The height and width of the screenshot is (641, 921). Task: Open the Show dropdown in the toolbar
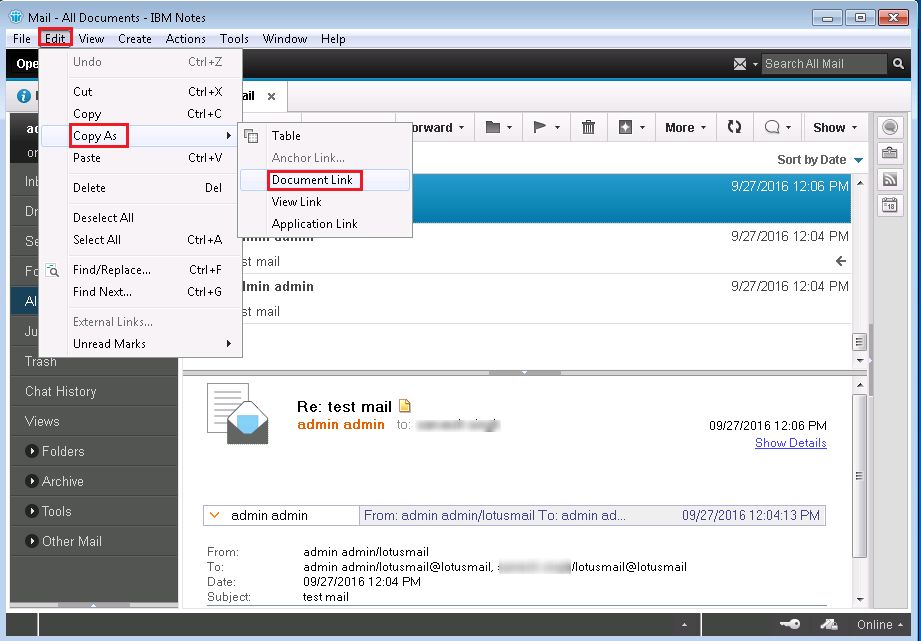pyautogui.click(x=835, y=127)
